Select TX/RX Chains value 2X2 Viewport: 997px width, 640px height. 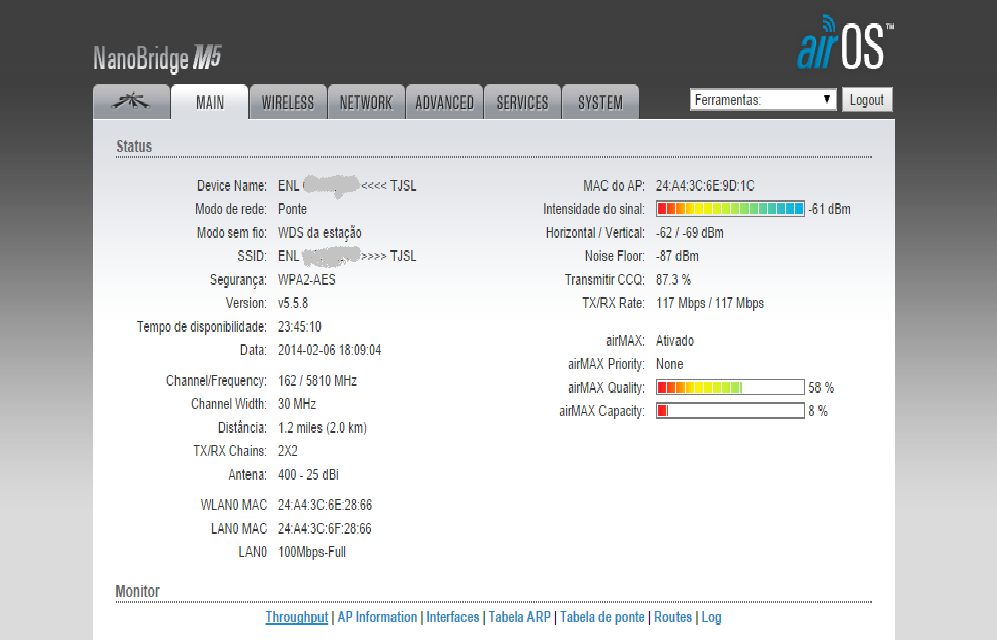(287, 451)
